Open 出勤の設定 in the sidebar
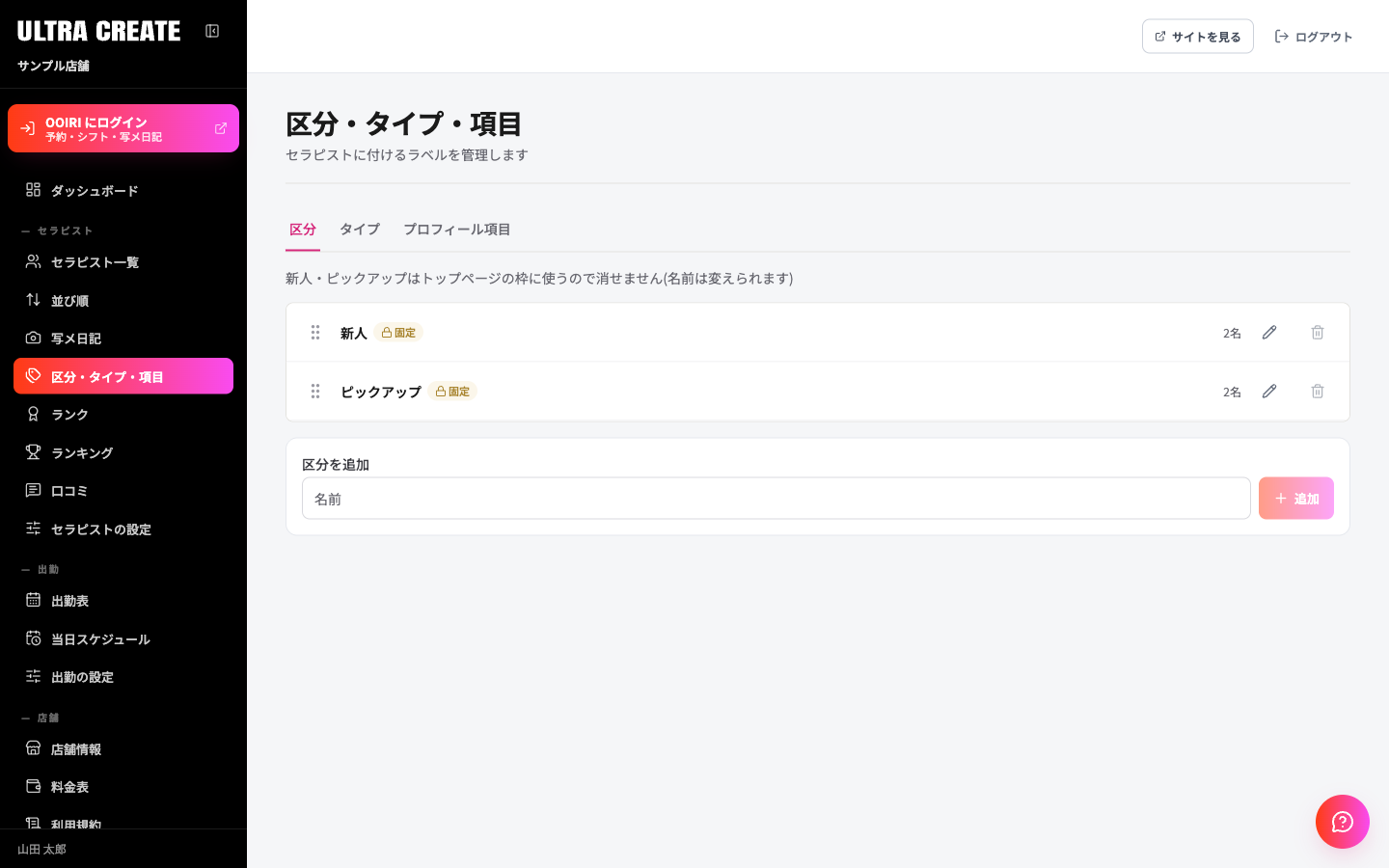The width and height of the screenshot is (1389, 868). pos(123,677)
